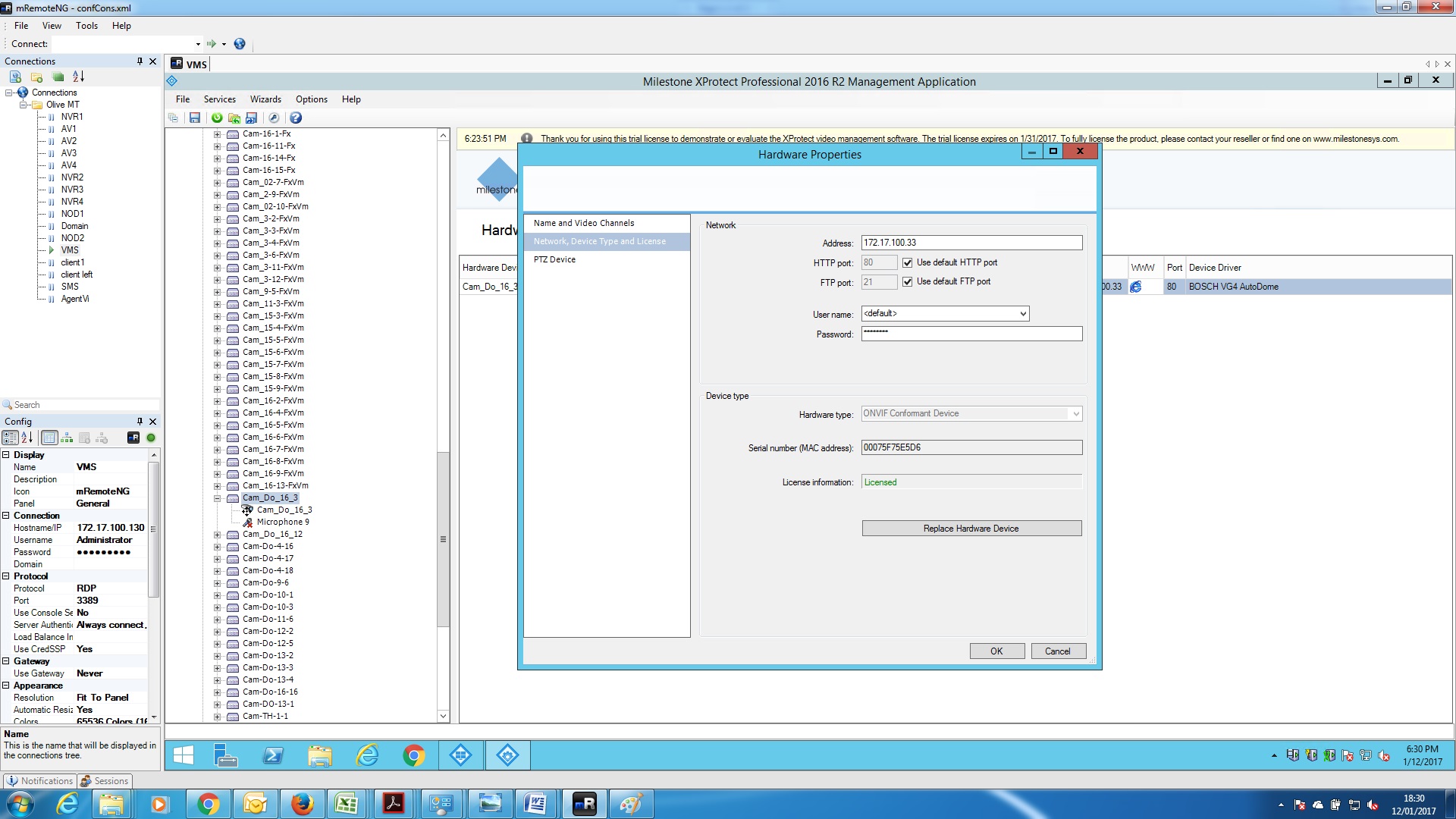Click the wrench properties icon in toolbar
Image resolution: width=1456 pixels, height=819 pixels.
274,118
